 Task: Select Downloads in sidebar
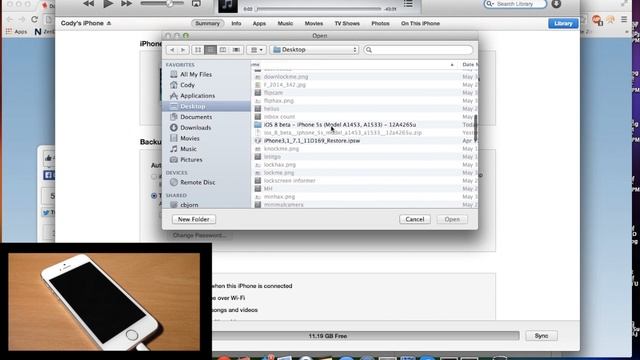(x=196, y=127)
